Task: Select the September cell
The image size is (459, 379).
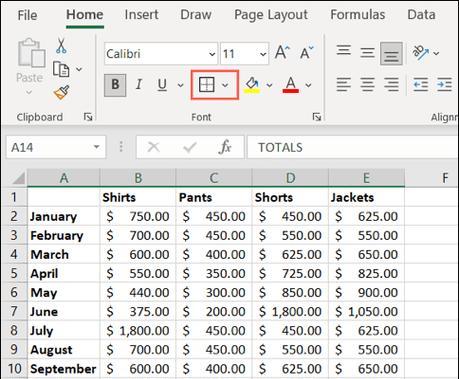Action: pyautogui.click(x=64, y=369)
